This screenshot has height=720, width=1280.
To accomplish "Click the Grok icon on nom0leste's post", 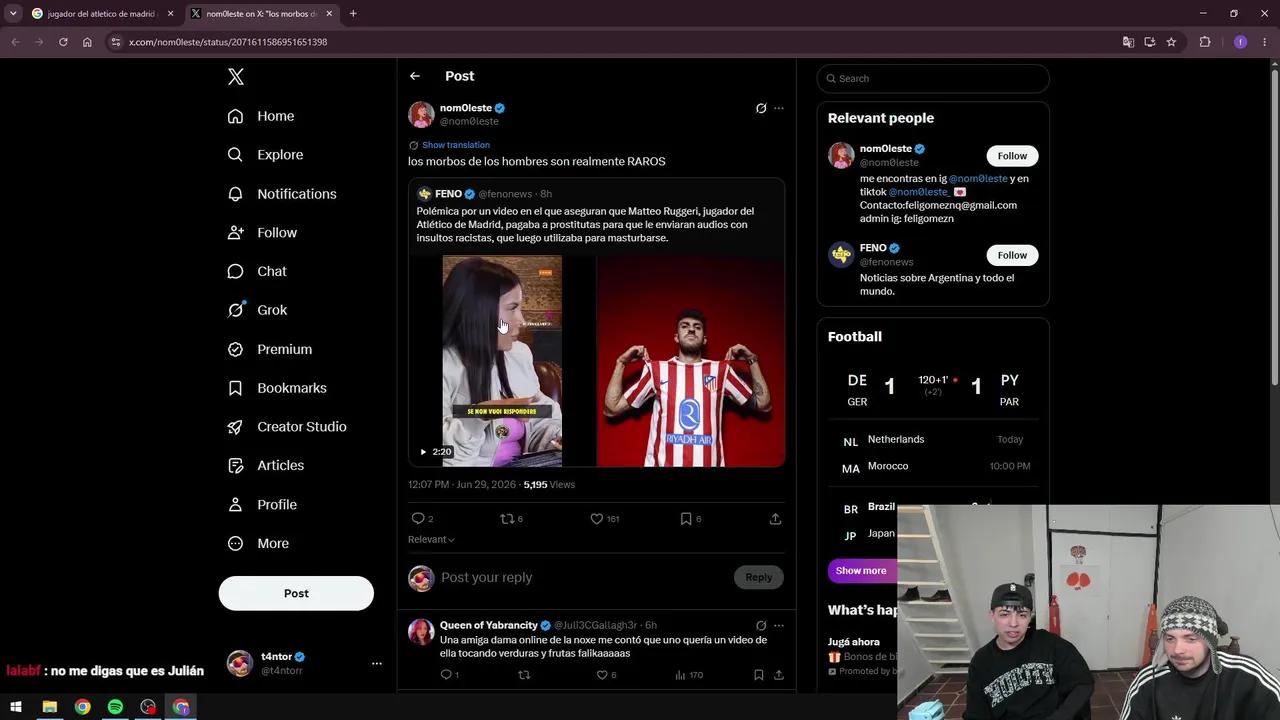I will 761,108.
